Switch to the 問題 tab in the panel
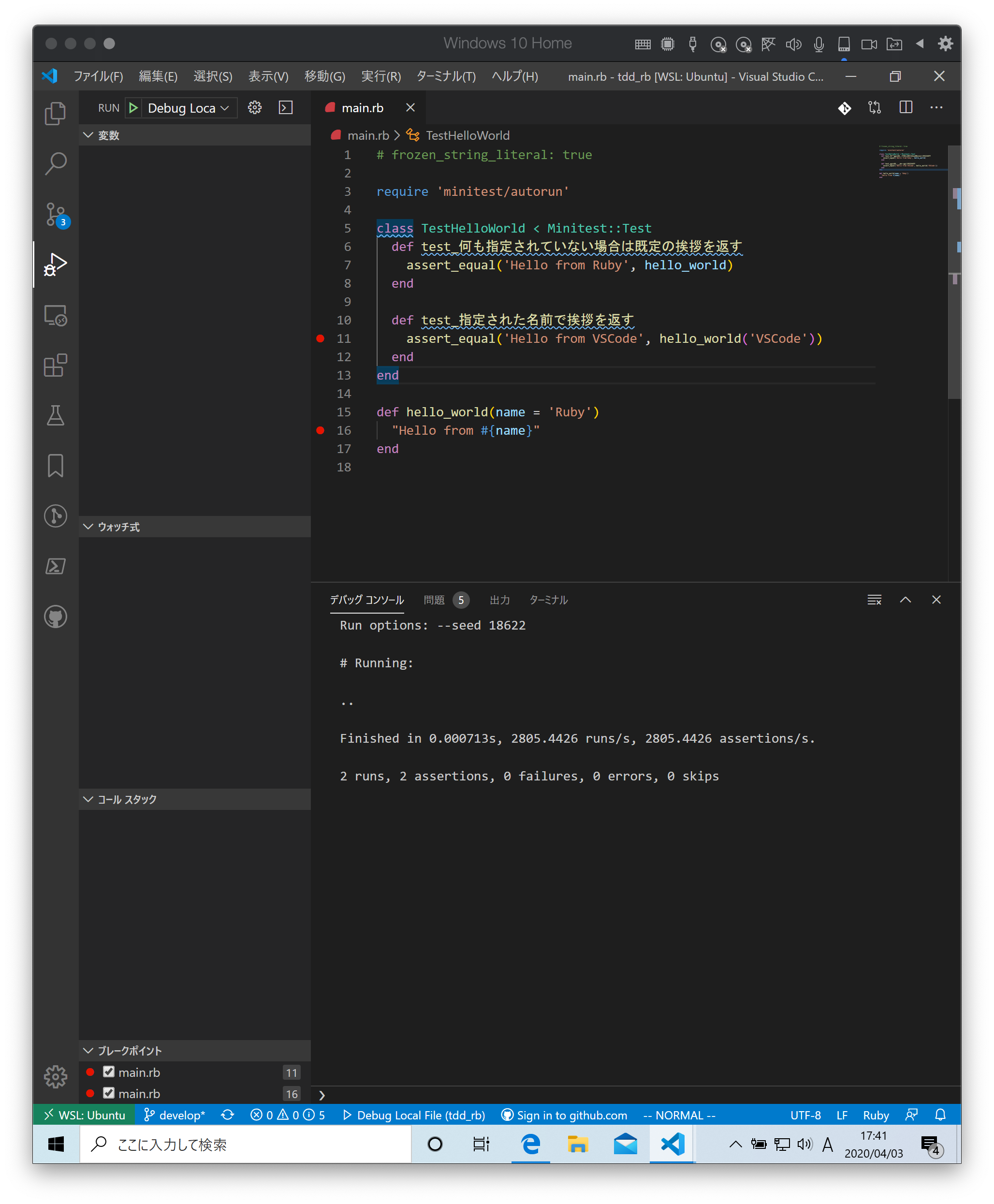This screenshot has width=994, height=1204. click(434, 600)
